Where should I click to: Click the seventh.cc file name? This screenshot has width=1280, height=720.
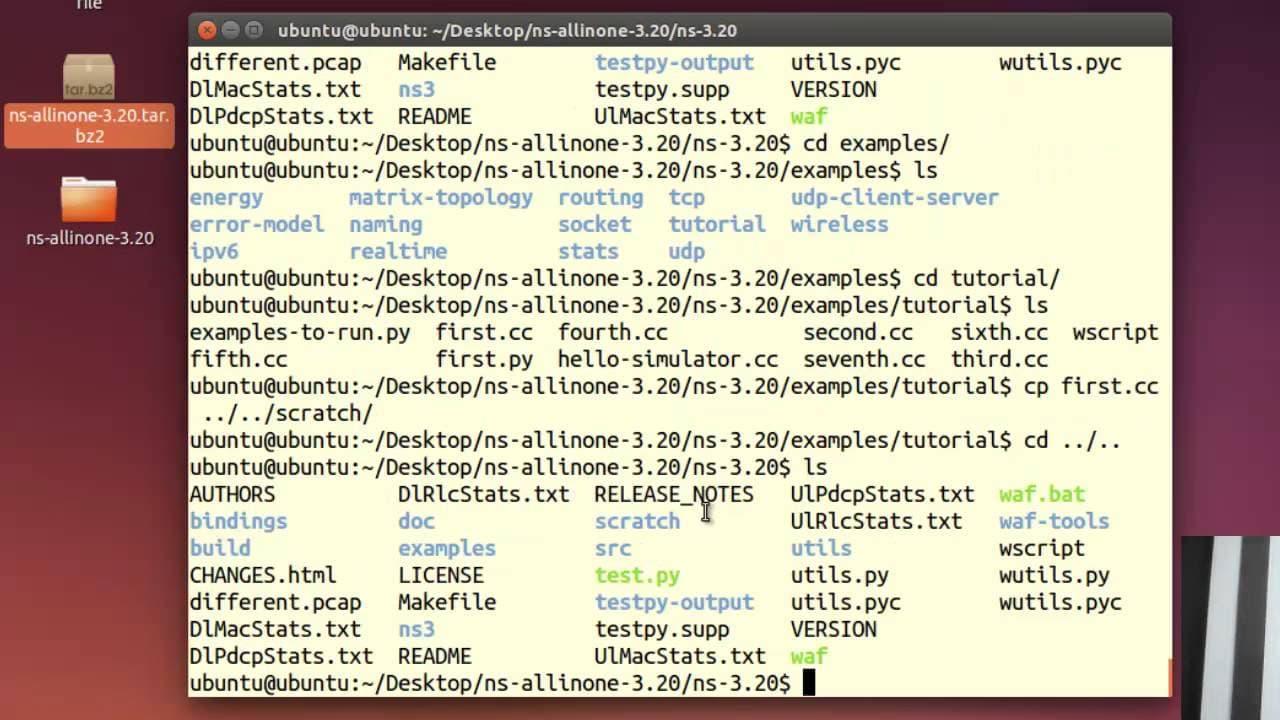(864, 360)
